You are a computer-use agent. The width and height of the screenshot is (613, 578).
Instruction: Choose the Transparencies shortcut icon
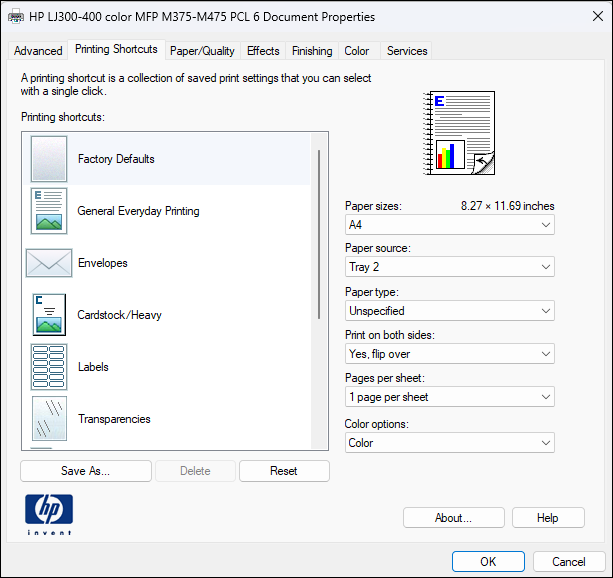point(49,418)
